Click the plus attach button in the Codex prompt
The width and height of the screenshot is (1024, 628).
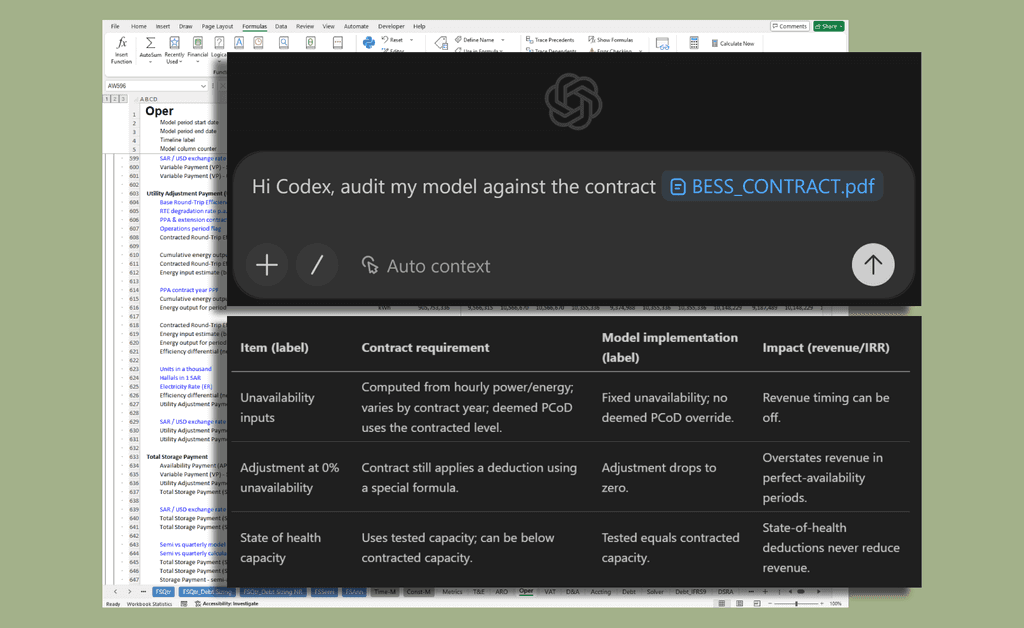[266, 265]
